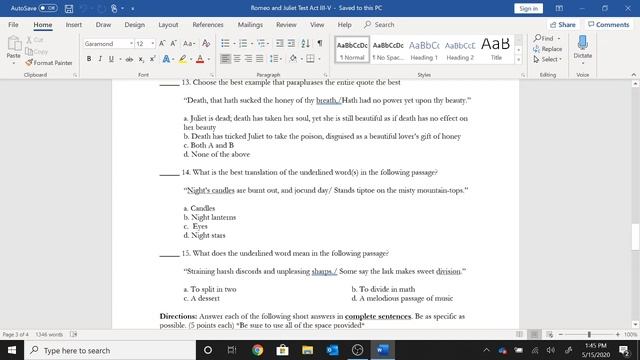Click the Save icon in title bar
Screen dimensions: 640x360
(69, 9)
